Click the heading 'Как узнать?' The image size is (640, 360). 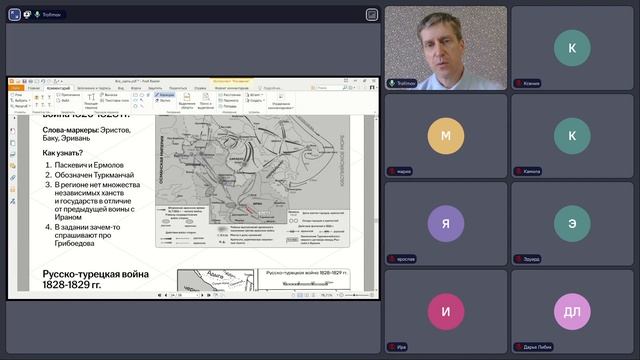click(62, 153)
